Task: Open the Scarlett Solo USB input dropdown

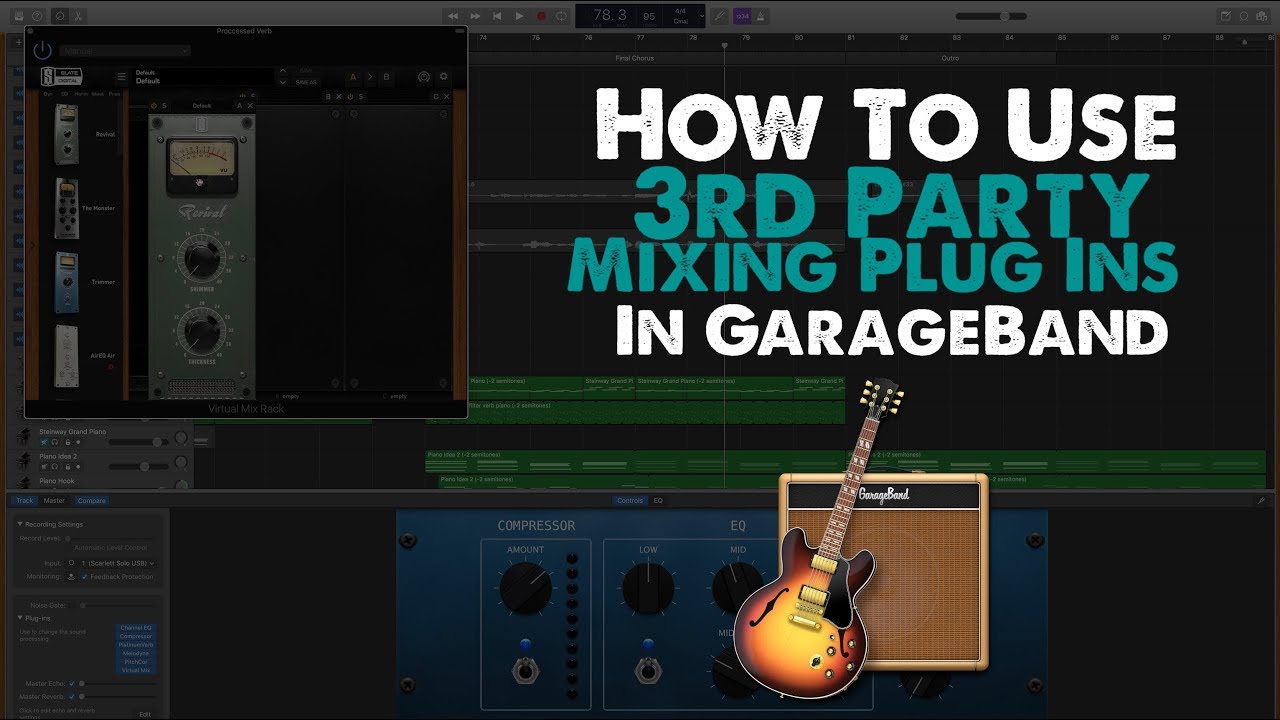Action: (118, 563)
